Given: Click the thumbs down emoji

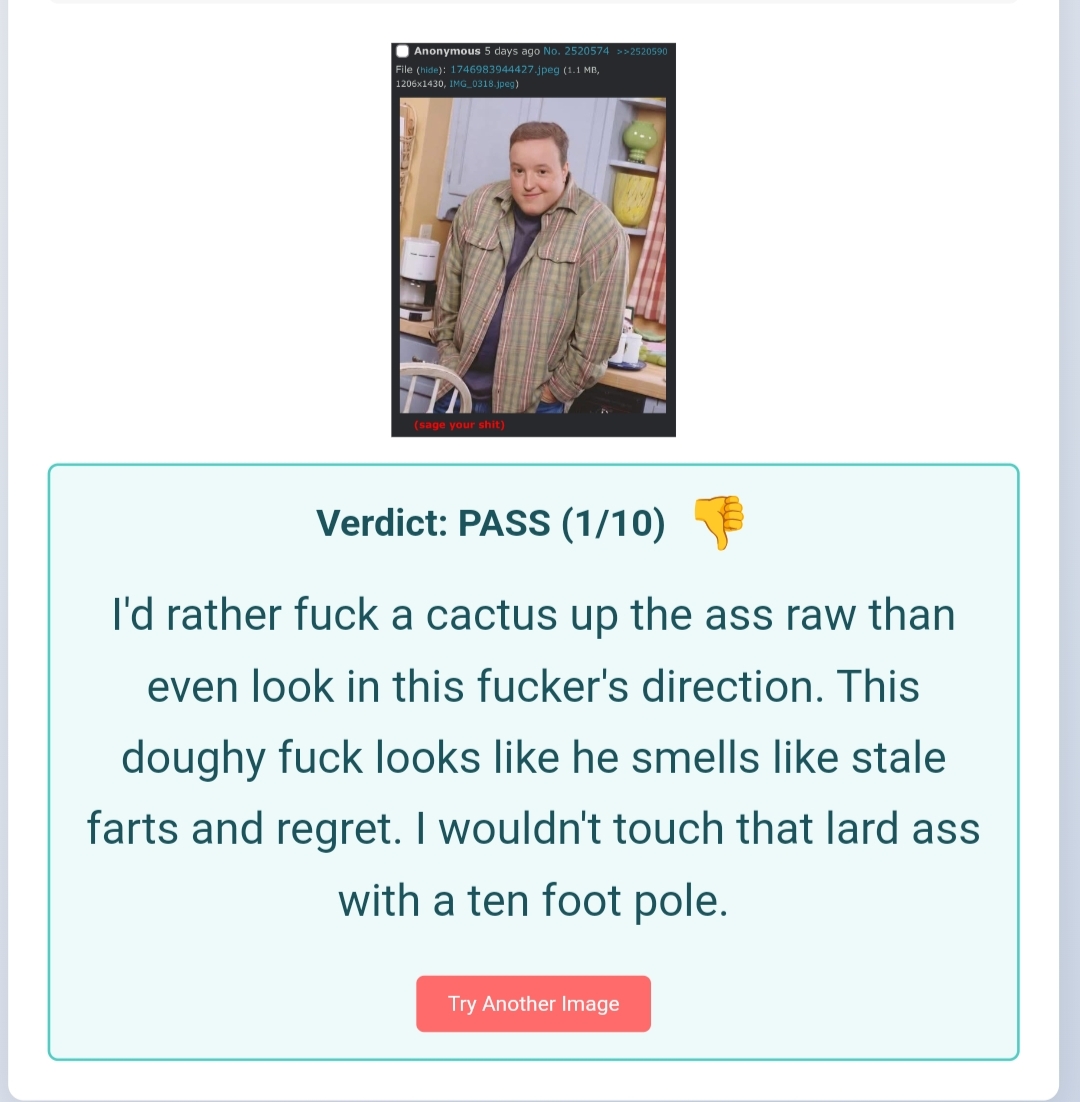Looking at the screenshot, I should tap(719, 522).
